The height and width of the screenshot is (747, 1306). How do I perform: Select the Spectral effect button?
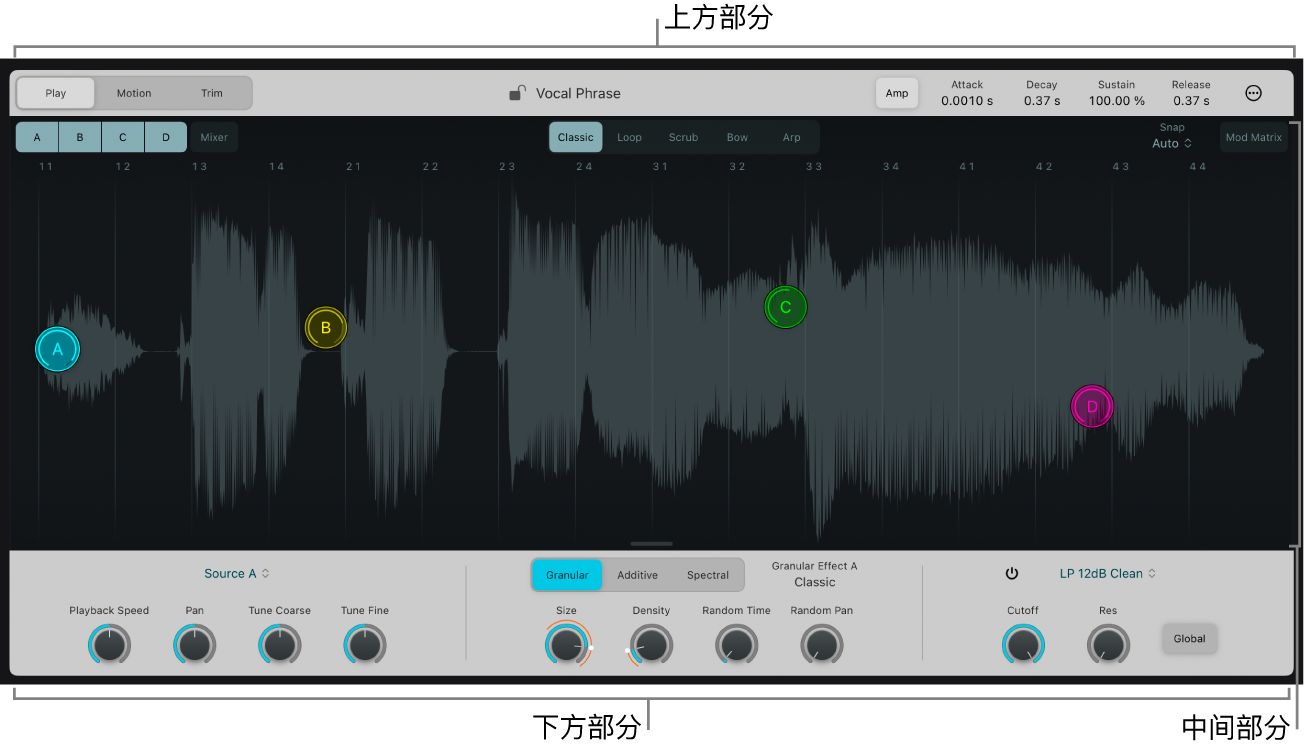708,575
